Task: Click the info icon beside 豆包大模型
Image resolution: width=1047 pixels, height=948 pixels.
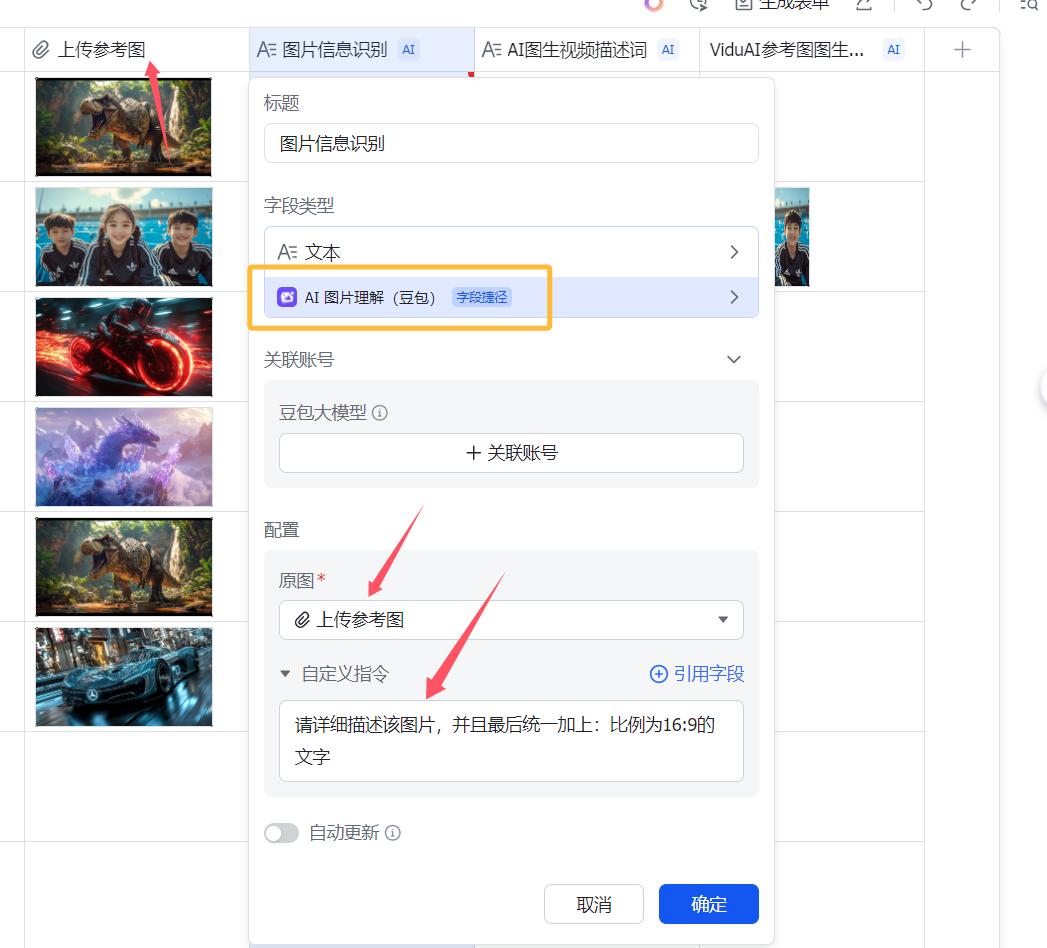Action: point(380,413)
